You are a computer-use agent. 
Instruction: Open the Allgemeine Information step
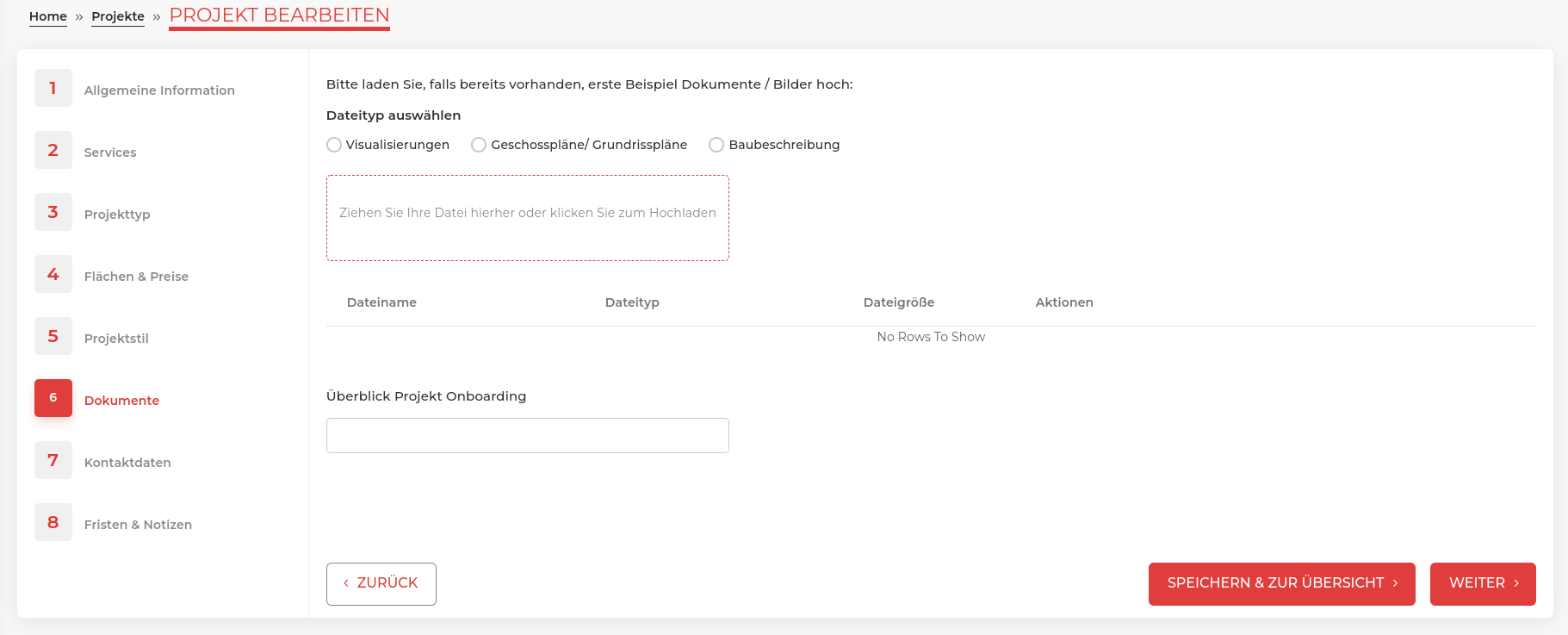point(159,90)
